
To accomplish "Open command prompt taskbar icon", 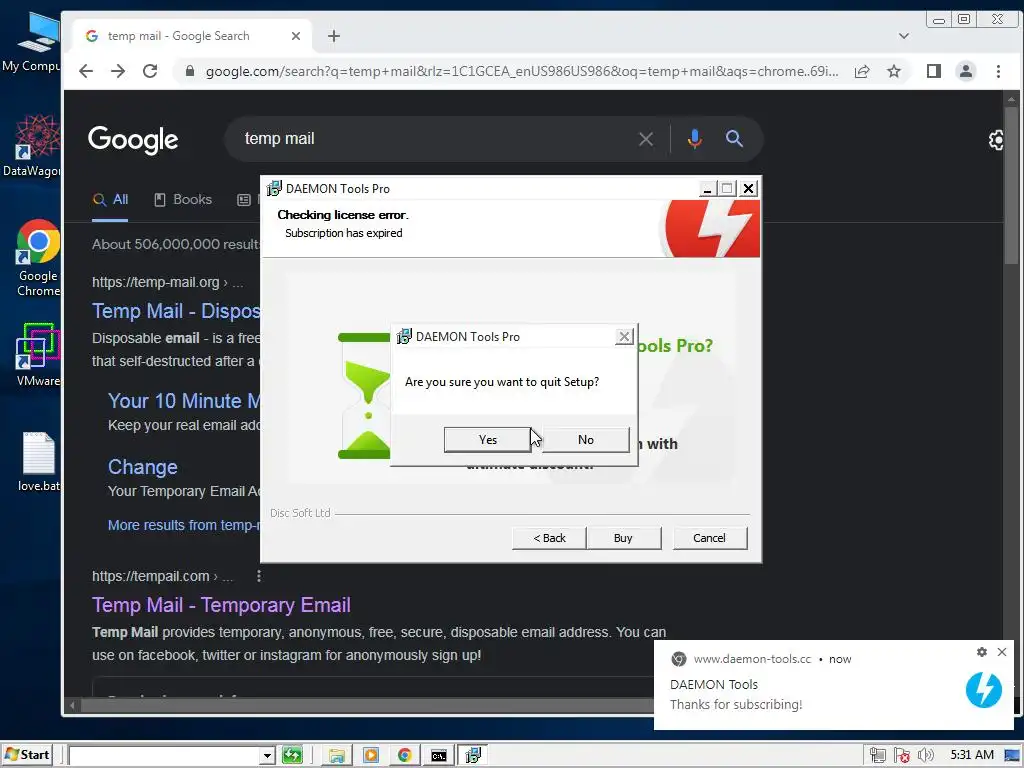I will point(439,756).
